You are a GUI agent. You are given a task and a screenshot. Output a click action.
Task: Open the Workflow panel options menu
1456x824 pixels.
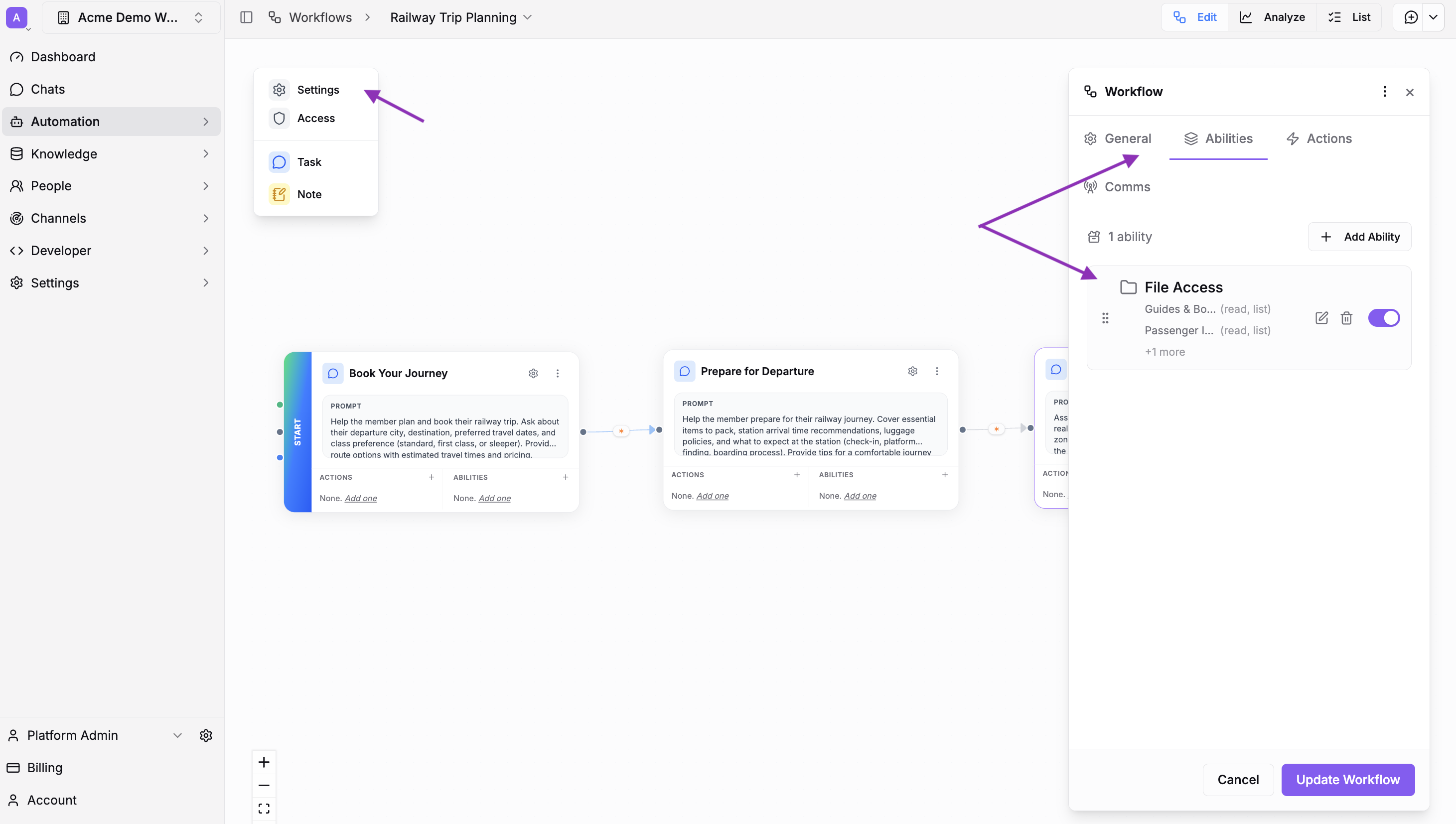[1384, 91]
